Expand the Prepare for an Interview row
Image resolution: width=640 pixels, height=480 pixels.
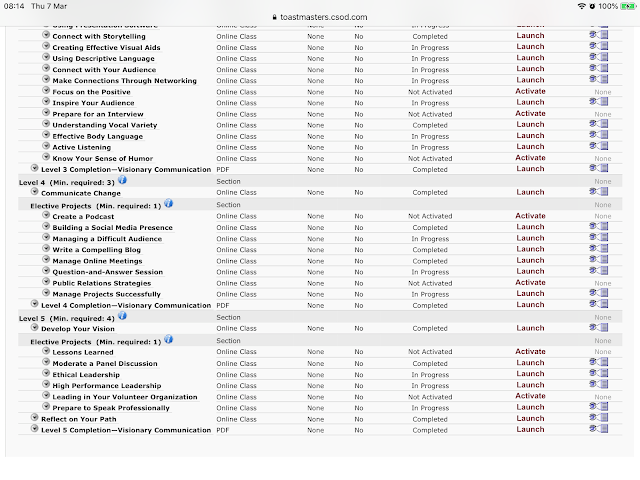46,113
